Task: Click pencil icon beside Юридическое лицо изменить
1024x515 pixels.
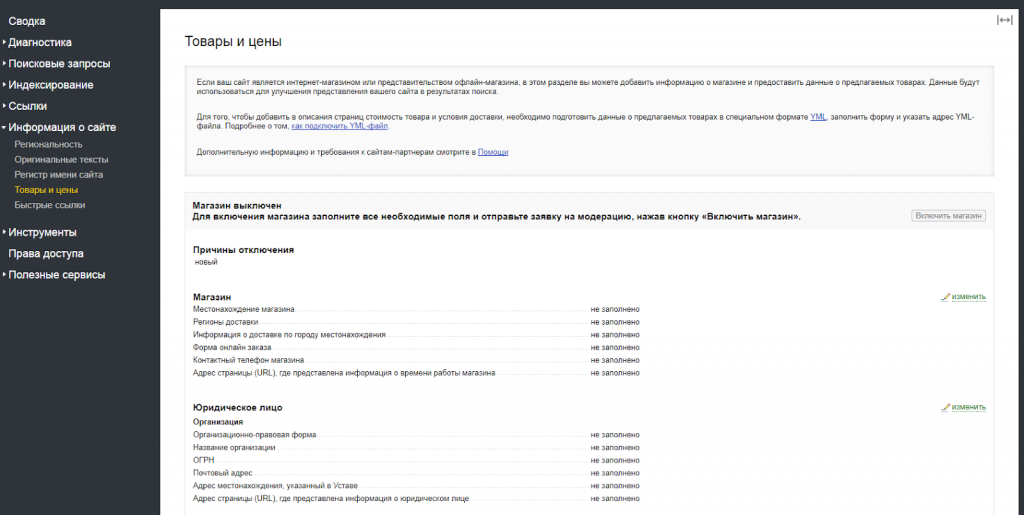Action: pyautogui.click(x=945, y=407)
